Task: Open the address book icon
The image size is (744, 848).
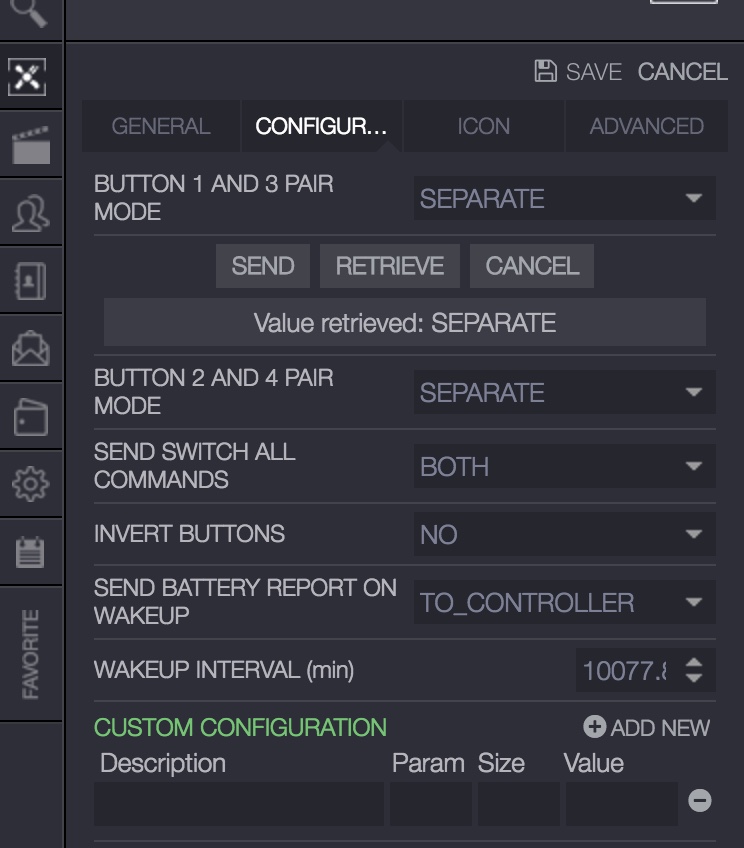Action: [30, 282]
